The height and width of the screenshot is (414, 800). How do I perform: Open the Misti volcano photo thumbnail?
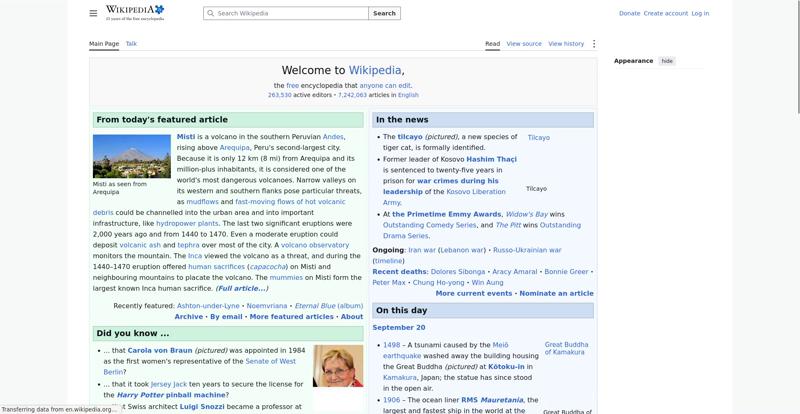[132, 156]
